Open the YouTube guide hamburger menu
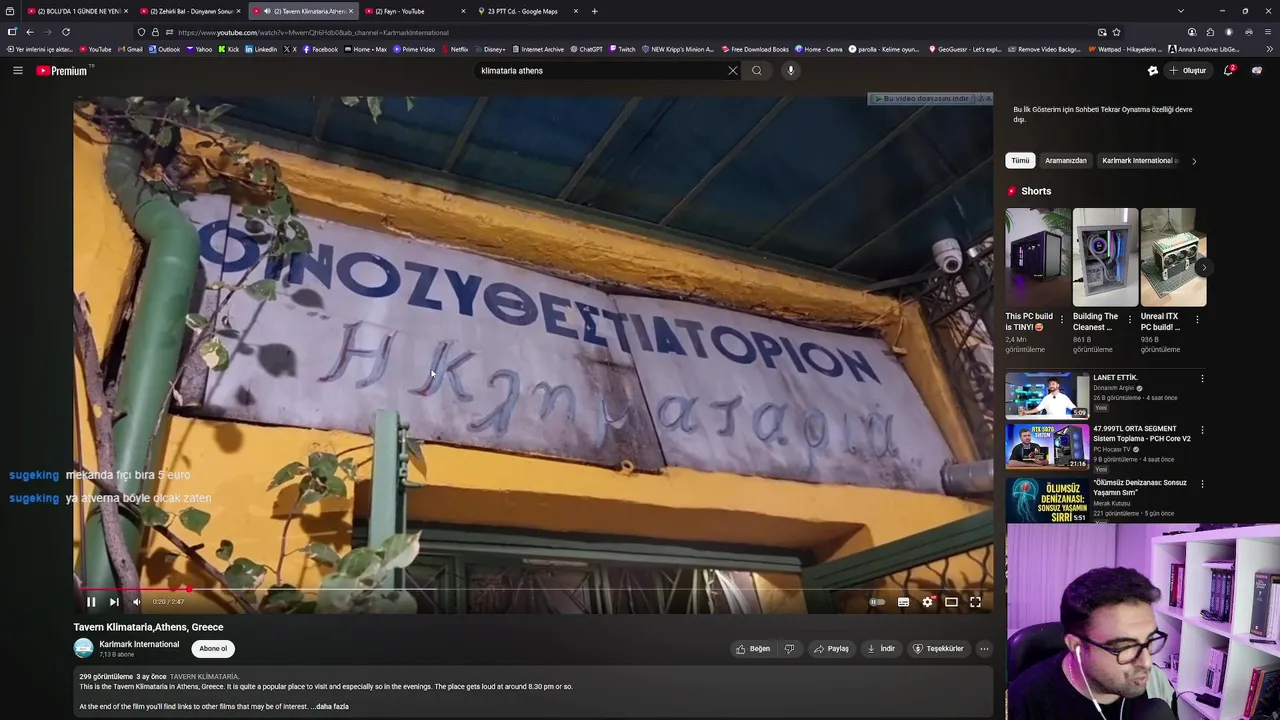 pos(18,71)
